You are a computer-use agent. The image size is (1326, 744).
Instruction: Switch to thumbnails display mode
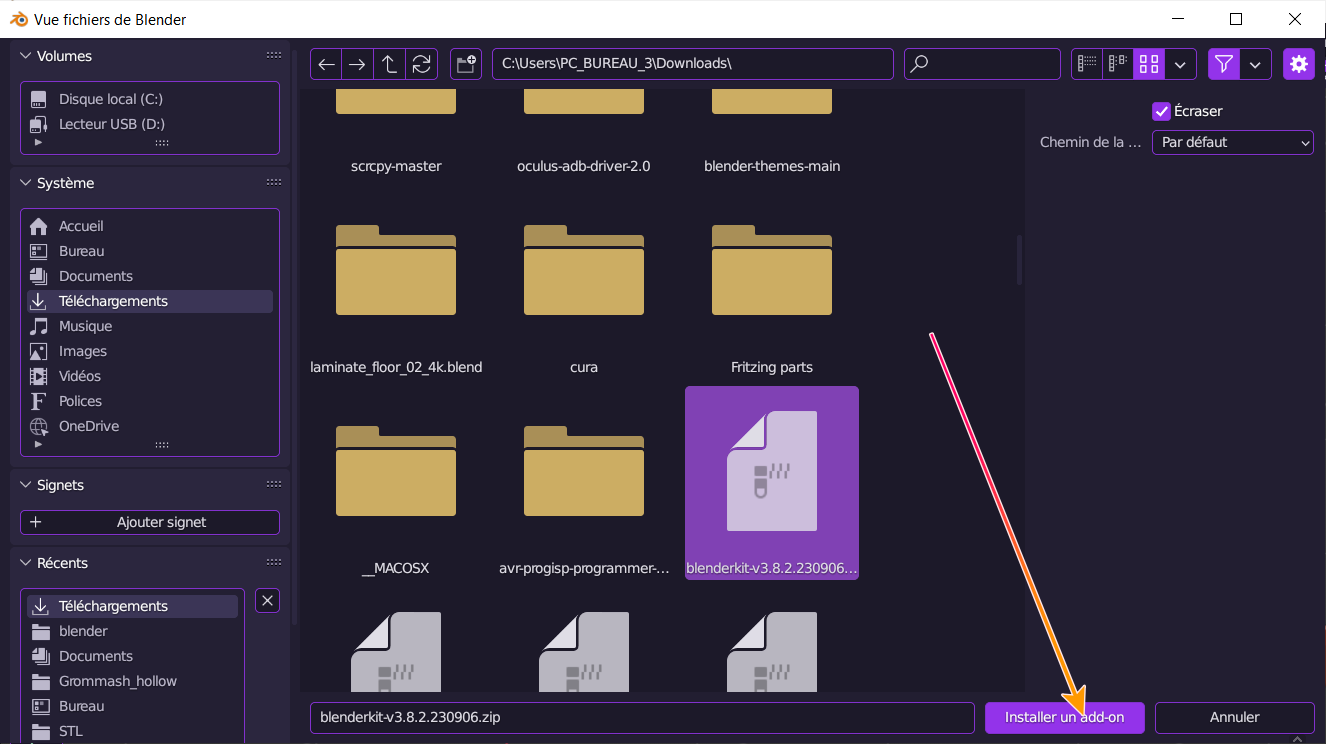[x=1149, y=64]
